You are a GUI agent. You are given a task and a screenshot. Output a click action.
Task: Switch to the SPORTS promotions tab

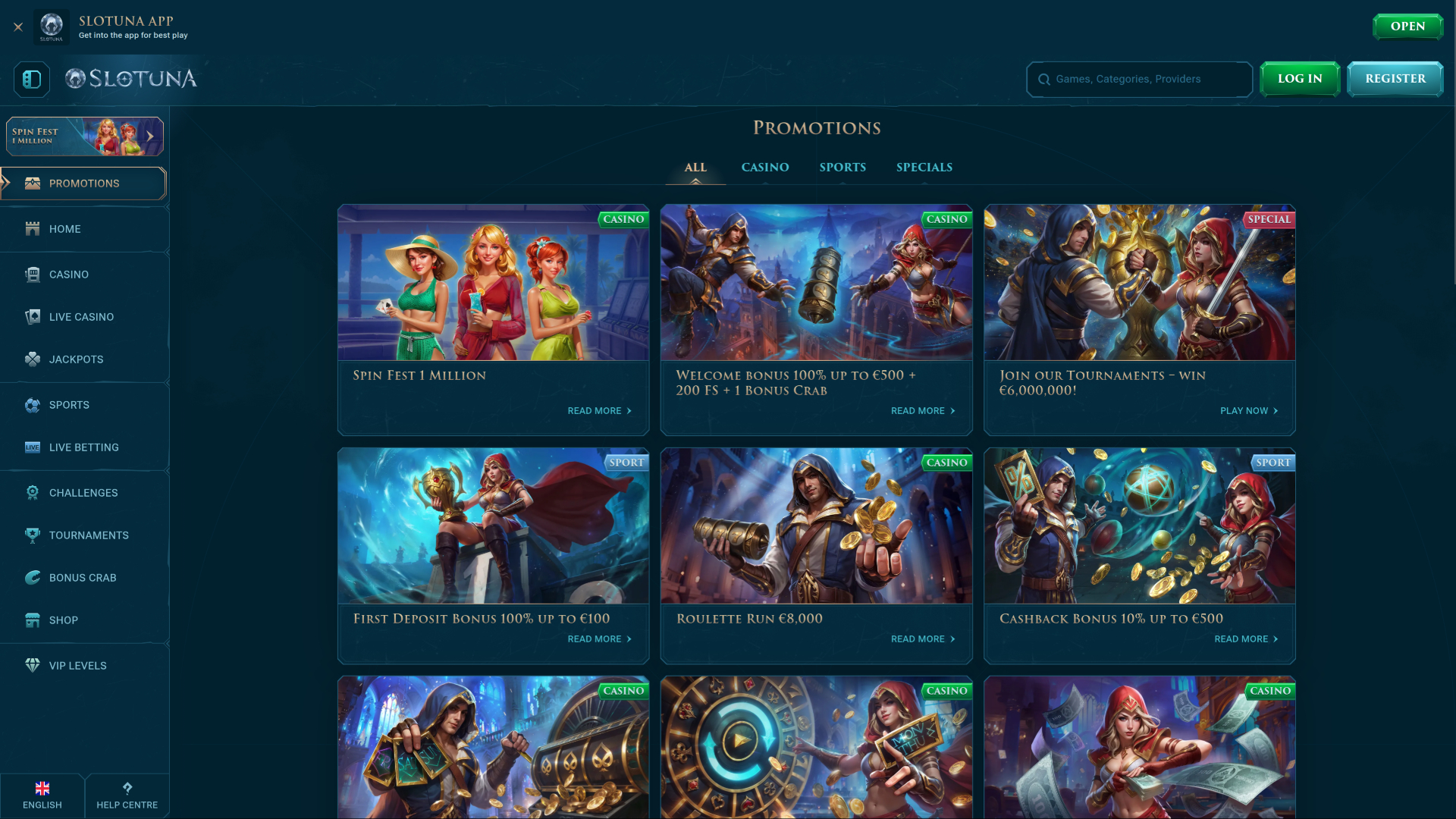click(x=843, y=167)
